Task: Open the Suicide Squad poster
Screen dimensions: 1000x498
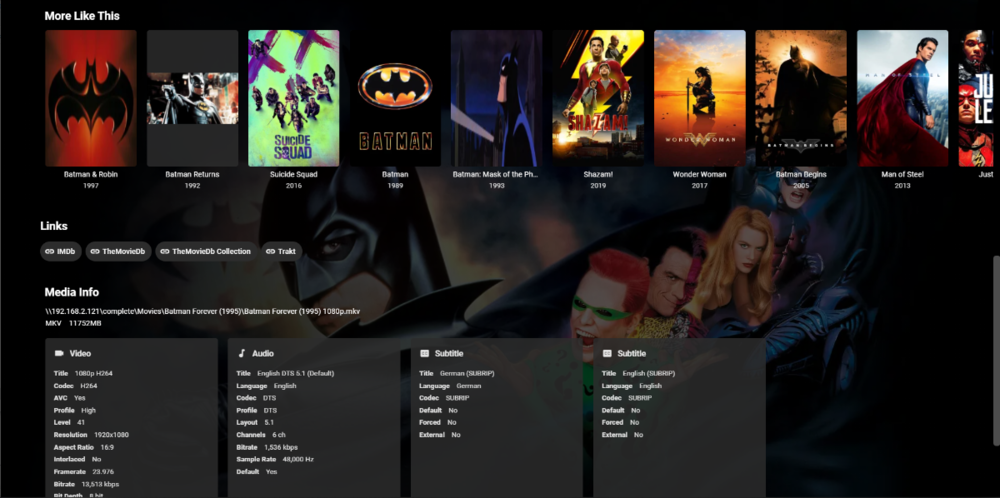Action: pos(293,98)
